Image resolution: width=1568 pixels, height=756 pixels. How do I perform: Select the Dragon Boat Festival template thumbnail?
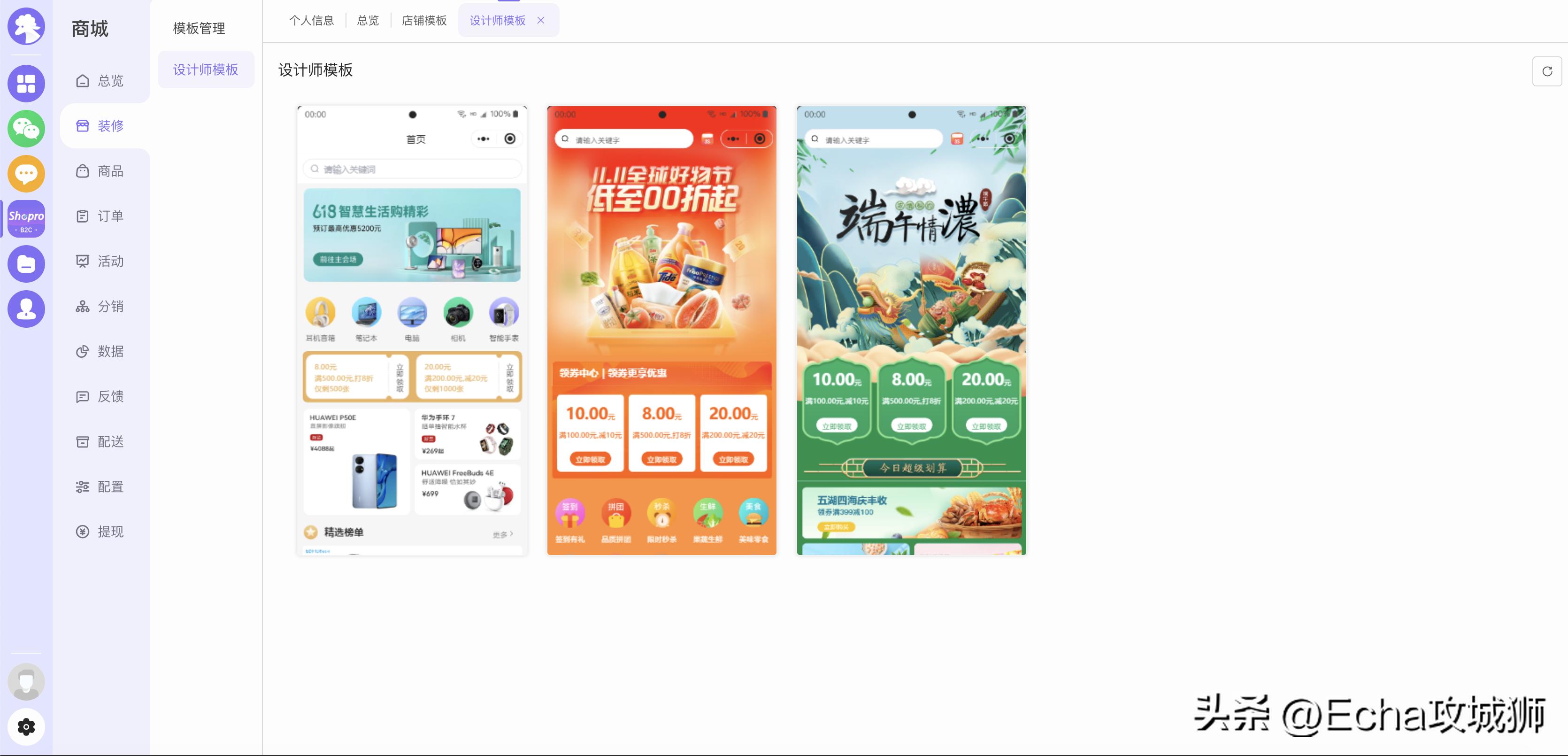point(910,331)
